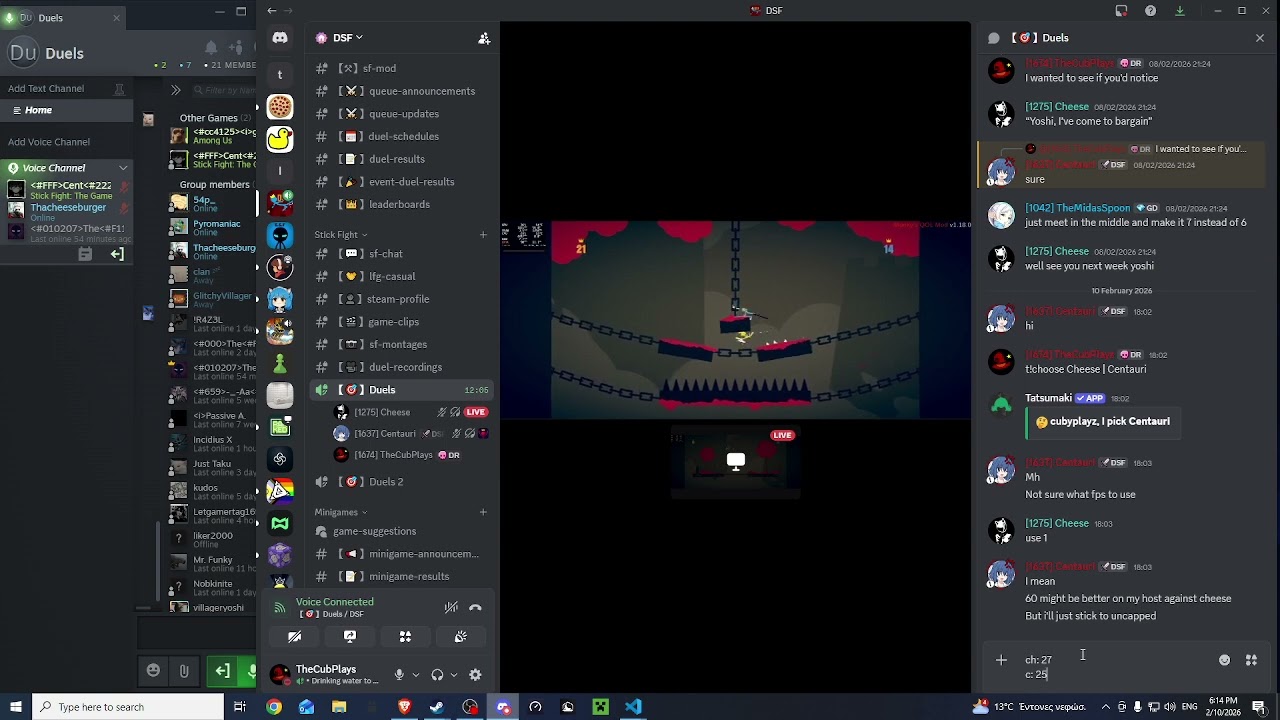Open the activities launcher in voice panel
Viewport: 1280px width, 720px height.
click(x=405, y=636)
